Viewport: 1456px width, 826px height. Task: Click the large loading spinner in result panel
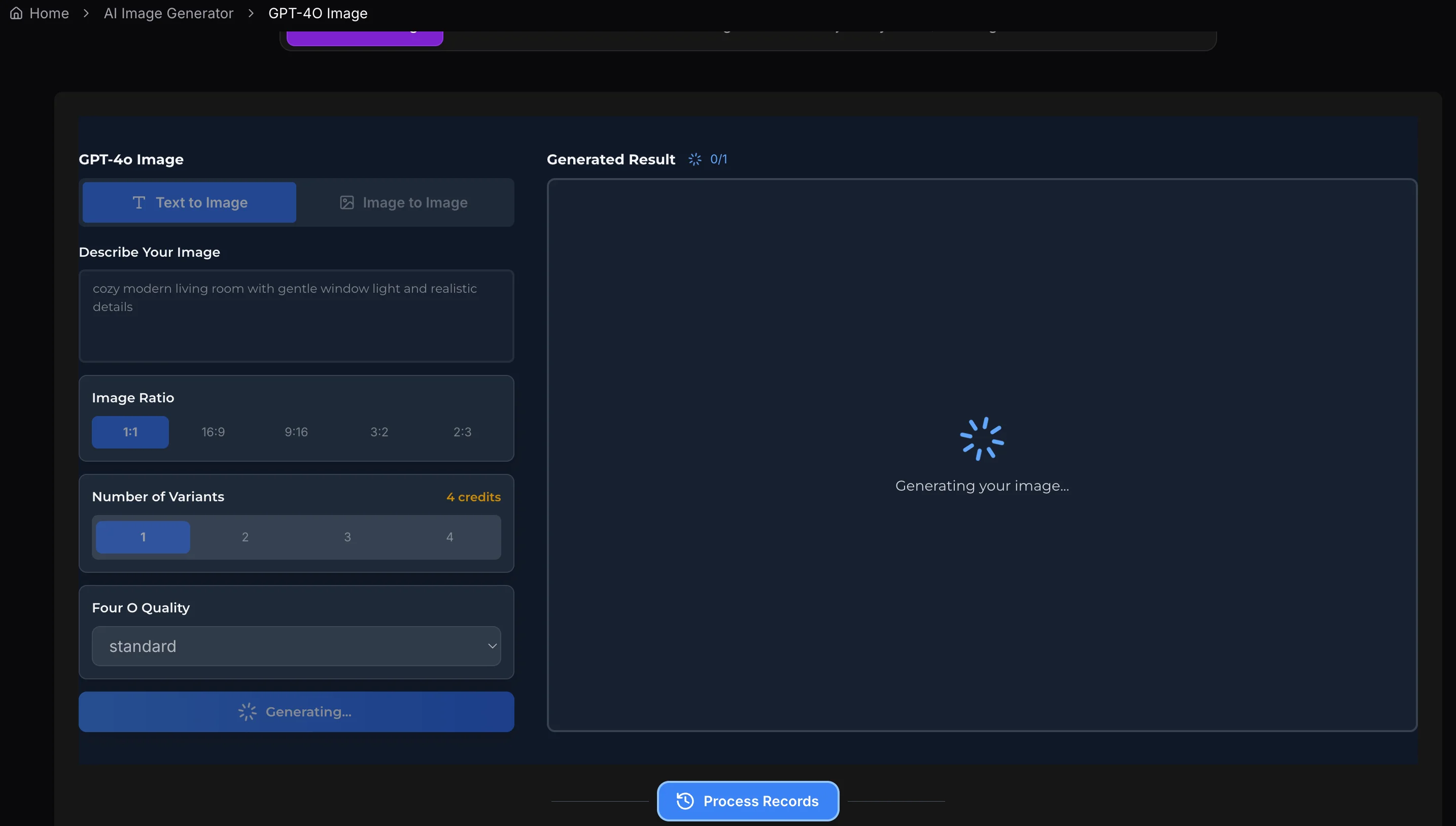point(981,439)
